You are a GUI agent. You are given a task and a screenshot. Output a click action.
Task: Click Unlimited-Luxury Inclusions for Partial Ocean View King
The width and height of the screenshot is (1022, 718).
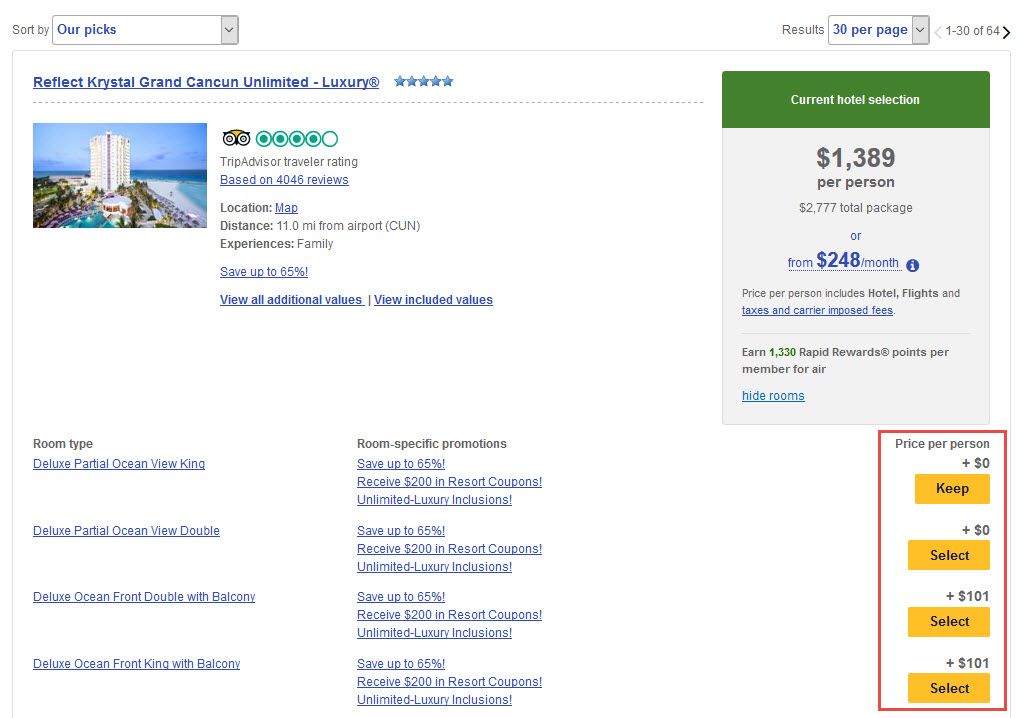pyautogui.click(x=435, y=500)
